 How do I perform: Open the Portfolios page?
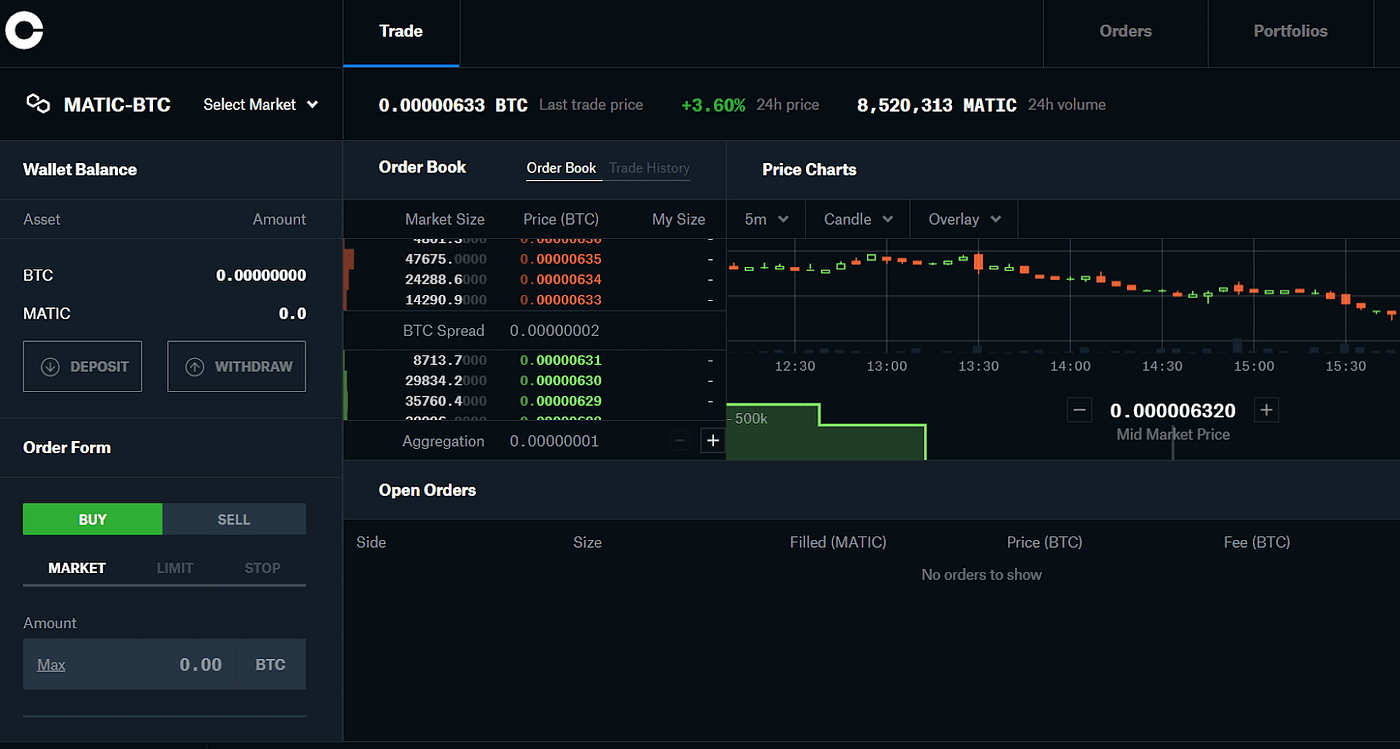click(x=1290, y=31)
